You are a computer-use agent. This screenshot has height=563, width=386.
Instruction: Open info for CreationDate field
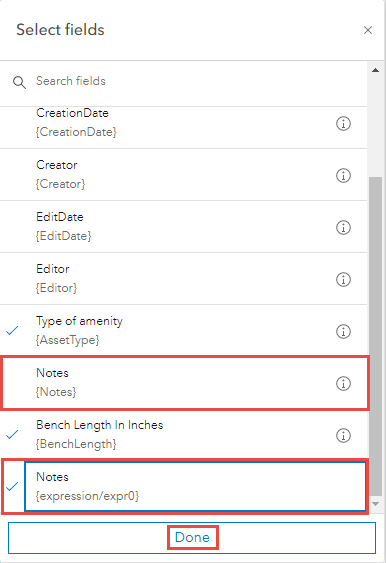pyautogui.click(x=343, y=124)
